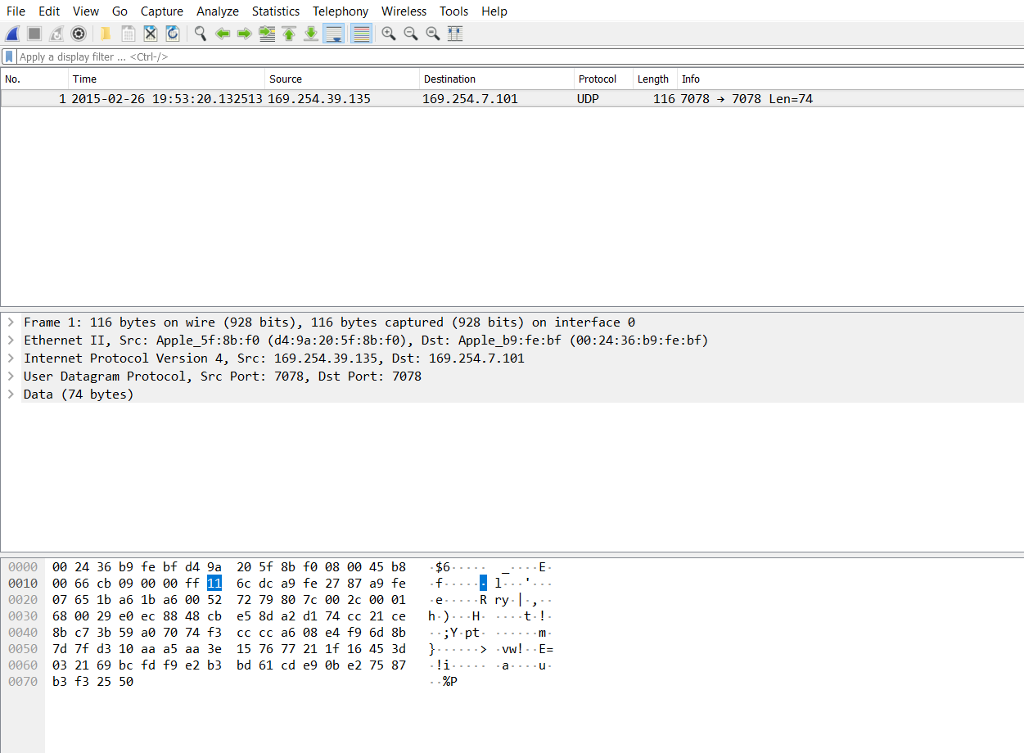
Task: Go to the first packet
Action: coord(288,33)
